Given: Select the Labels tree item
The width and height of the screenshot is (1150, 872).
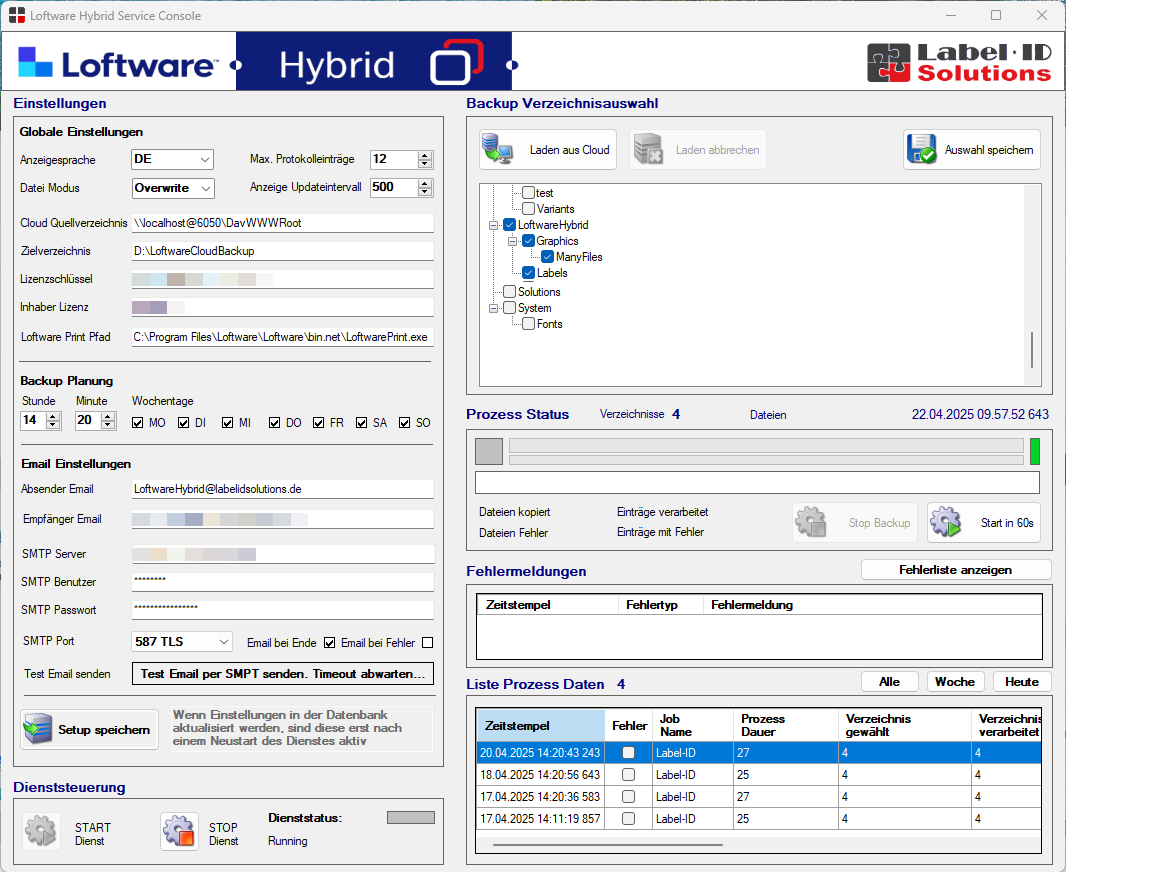Looking at the screenshot, I should pyautogui.click(x=552, y=273).
